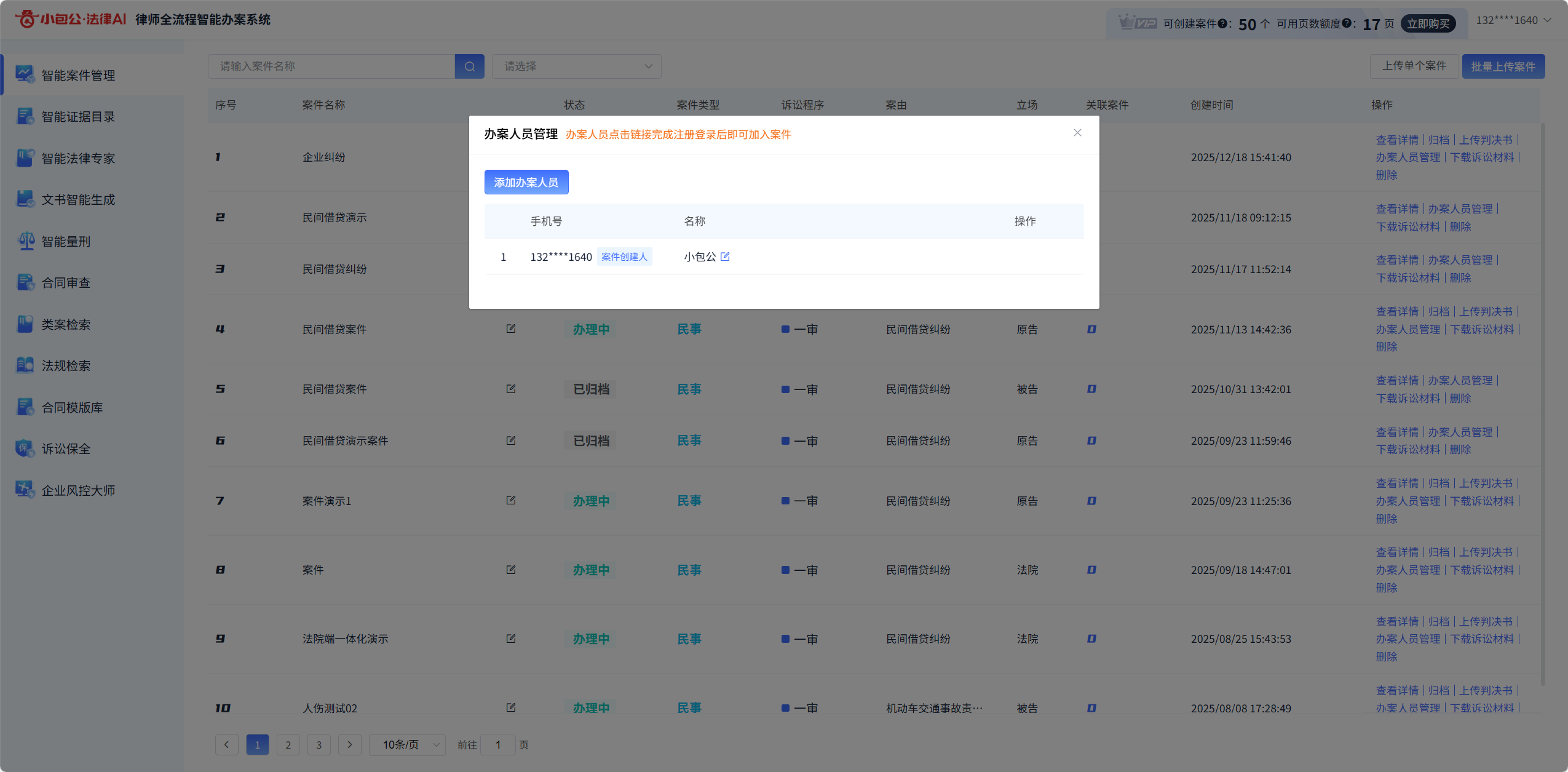Click the search magnifier icon button

coord(469,66)
